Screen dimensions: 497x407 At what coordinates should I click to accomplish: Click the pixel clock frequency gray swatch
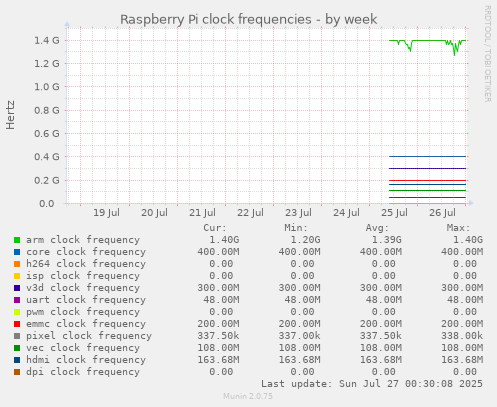pyautogui.click(x=17, y=336)
